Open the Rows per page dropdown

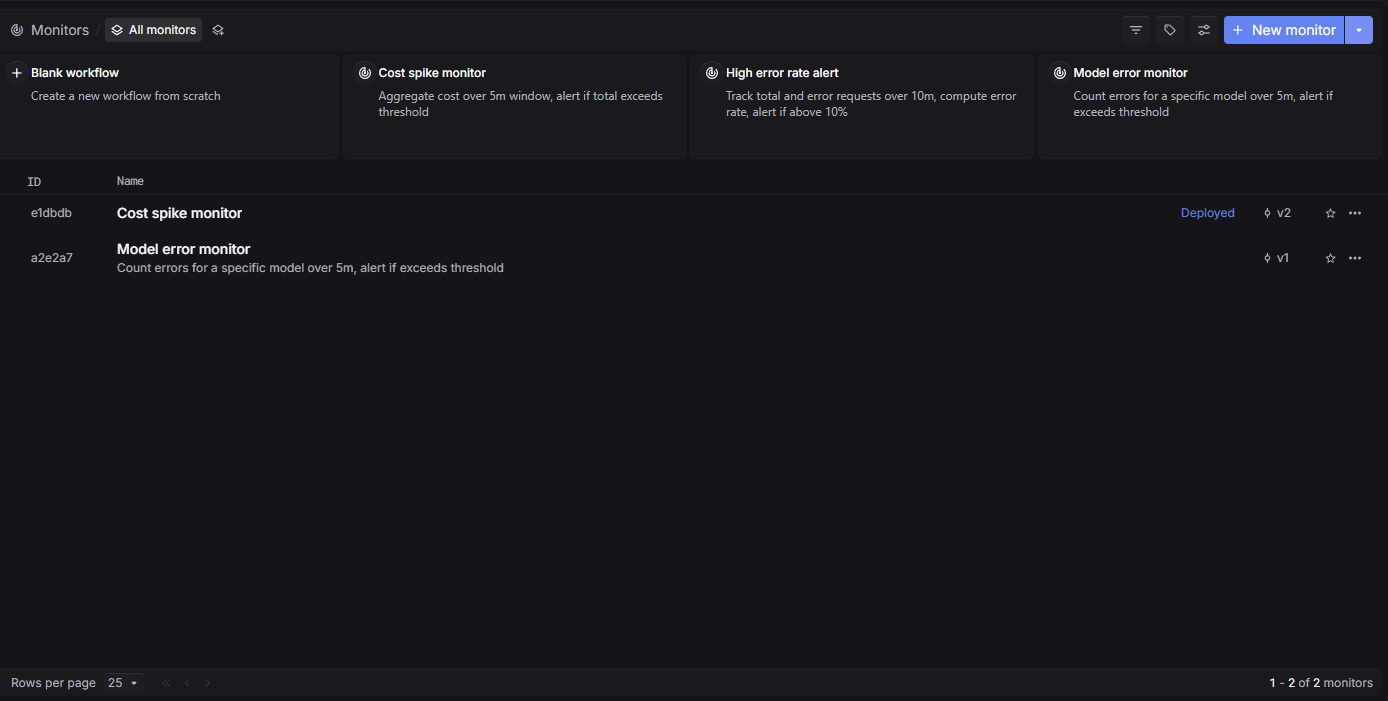point(123,683)
